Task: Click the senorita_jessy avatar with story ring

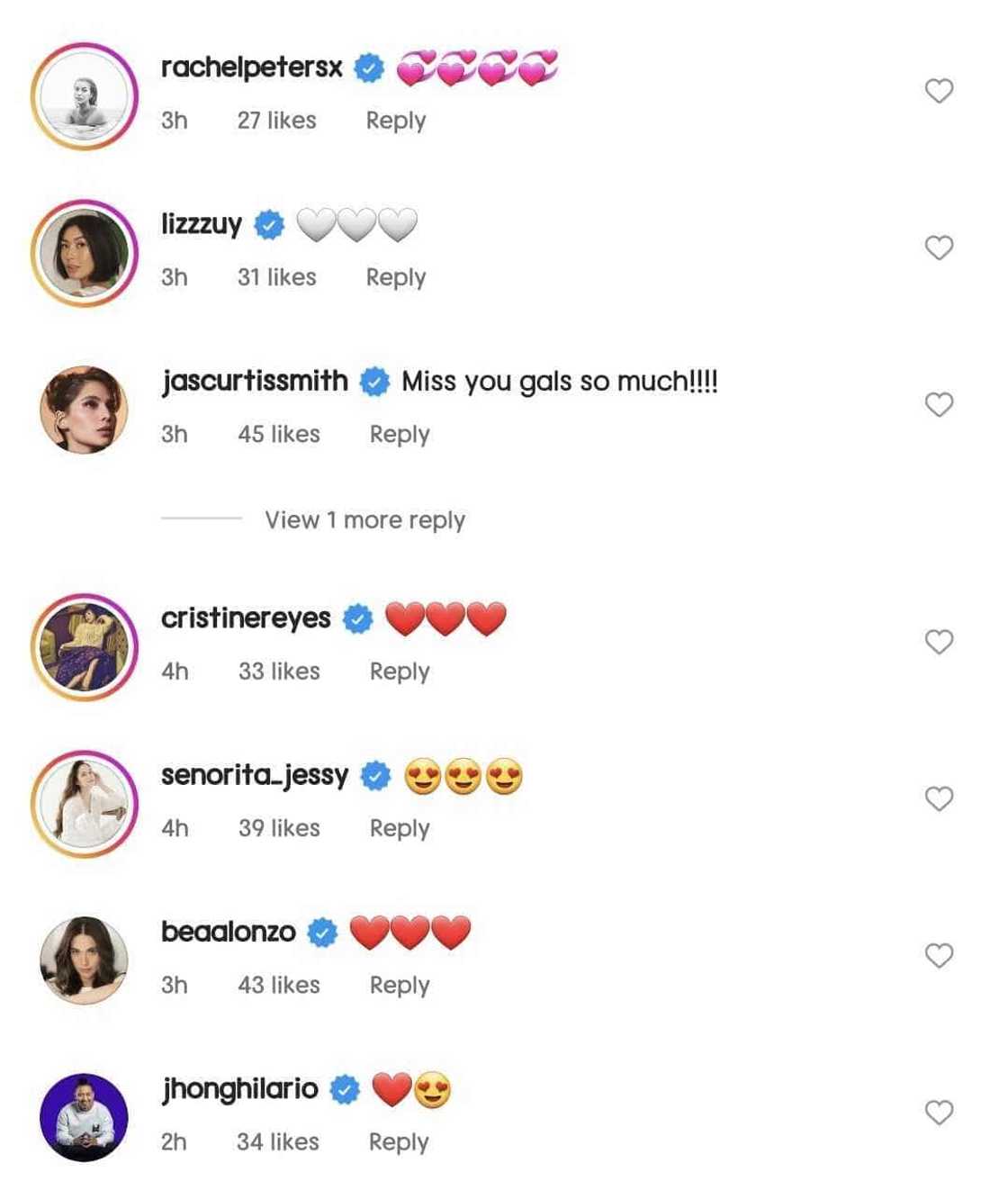Action: (x=85, y=804)
